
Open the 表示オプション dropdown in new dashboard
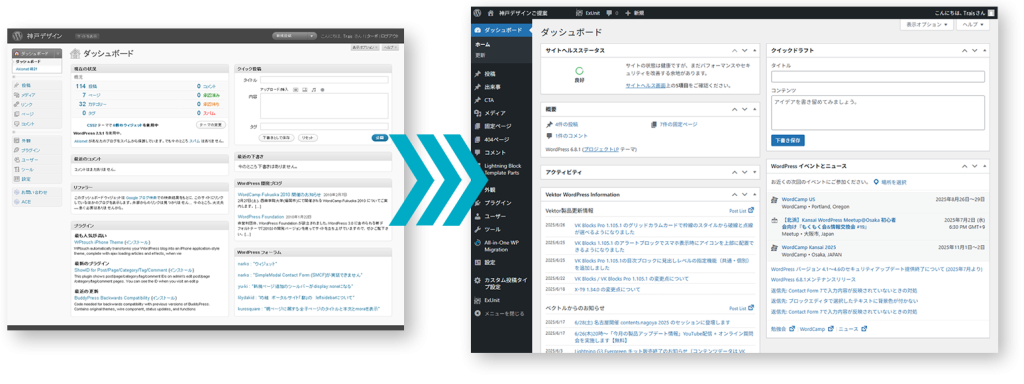pyautogui.click(x=927, y=25)
